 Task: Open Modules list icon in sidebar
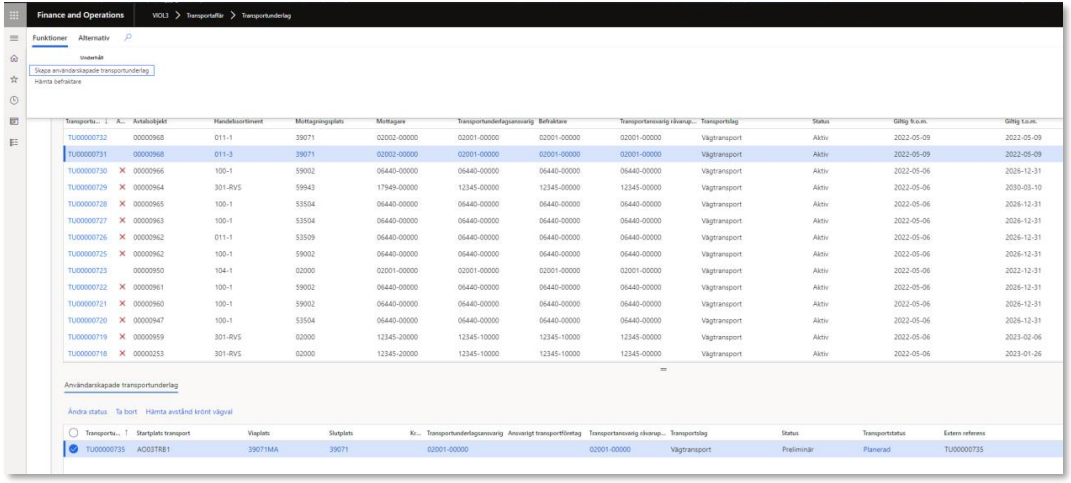(13, 142)
